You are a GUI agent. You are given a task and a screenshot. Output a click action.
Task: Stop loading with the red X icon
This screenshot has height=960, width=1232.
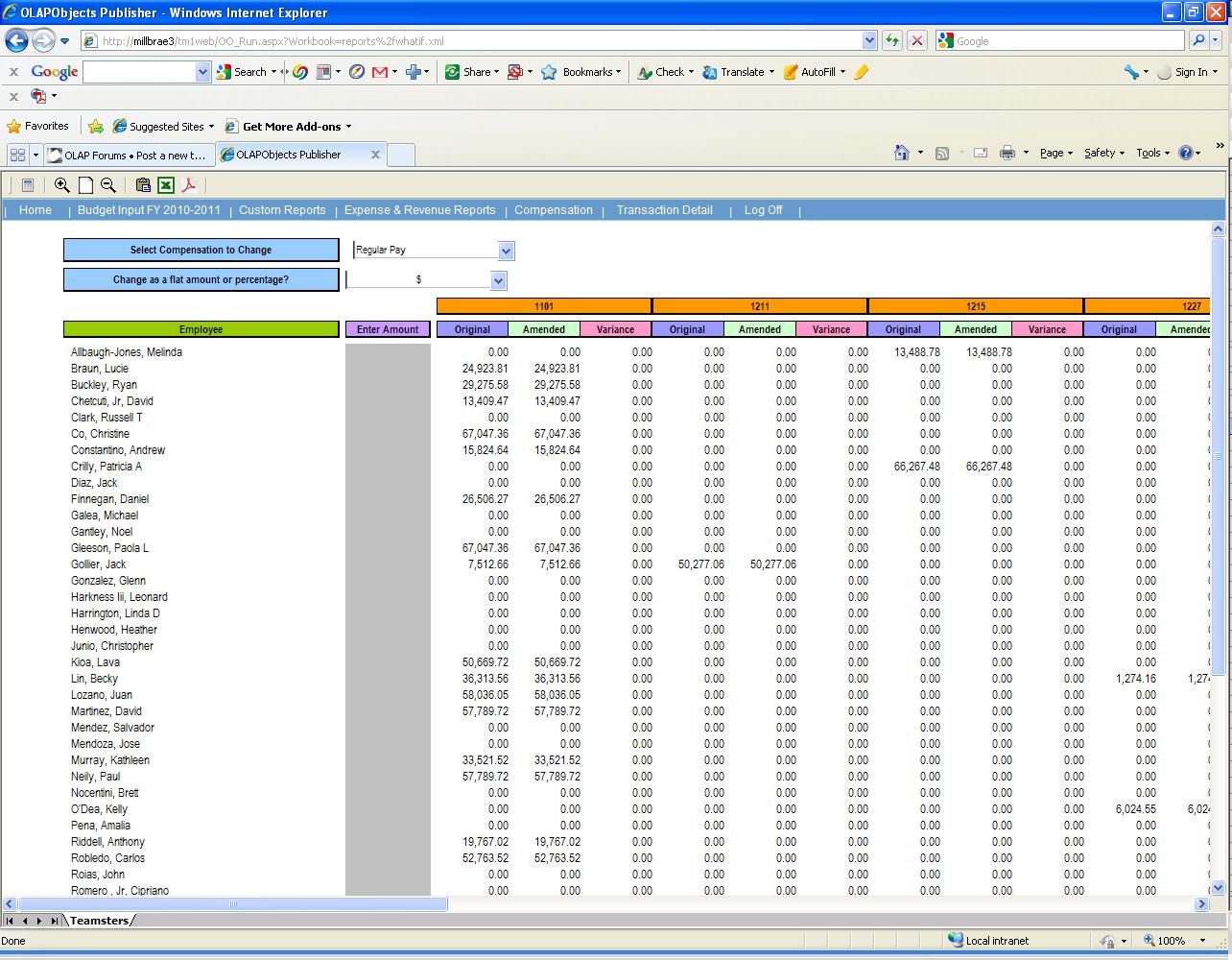point(917,40)
